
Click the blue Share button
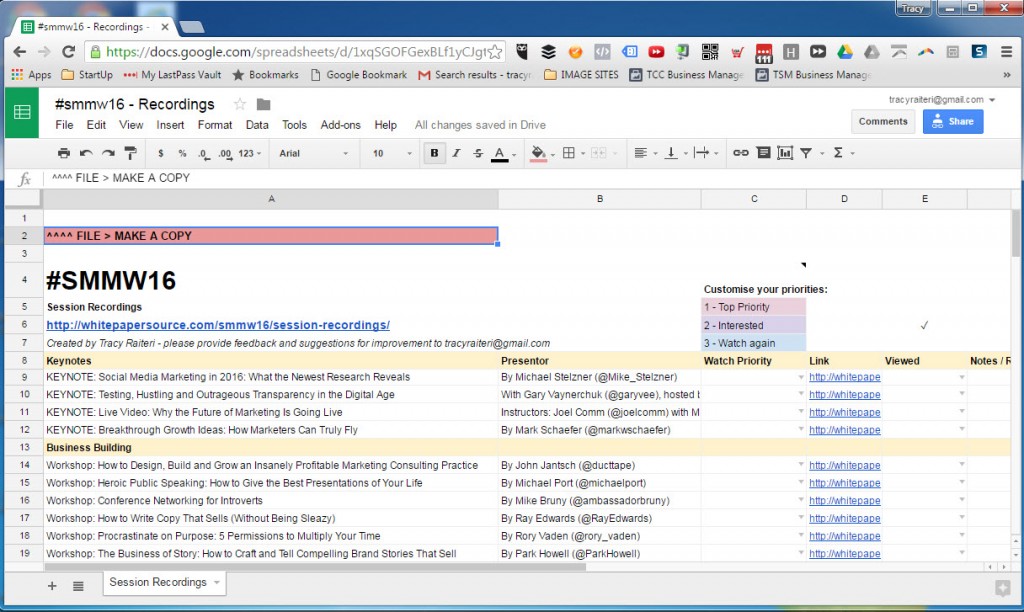point(953,121)
